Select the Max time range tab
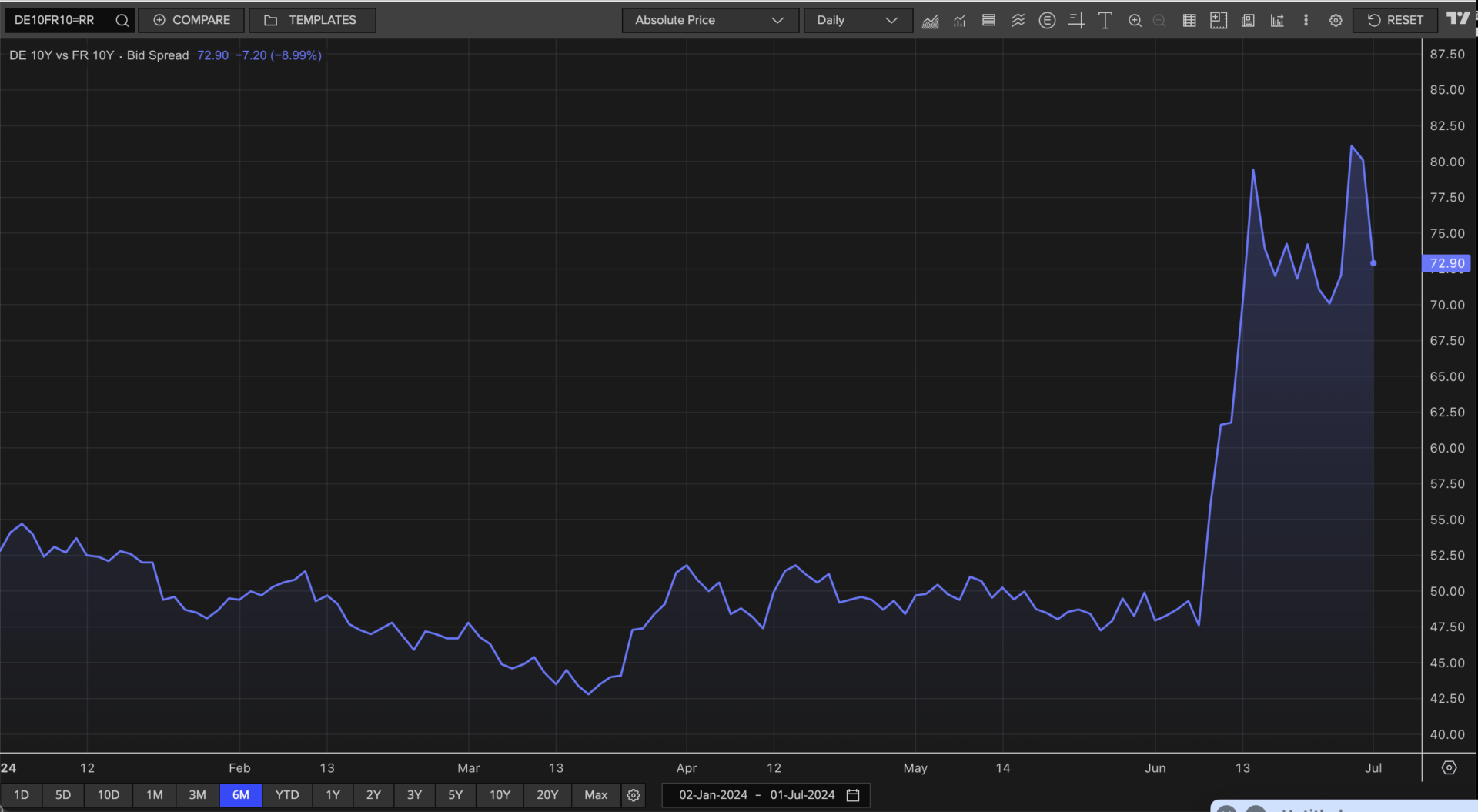This screenshot has height=812, width=1478. click(595, 794)
